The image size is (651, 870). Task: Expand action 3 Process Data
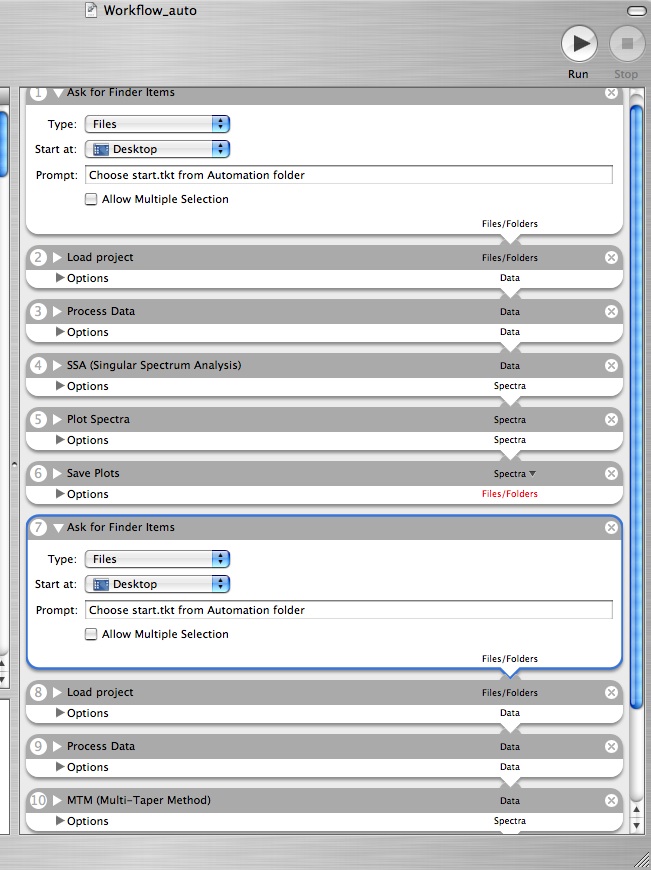57,311
